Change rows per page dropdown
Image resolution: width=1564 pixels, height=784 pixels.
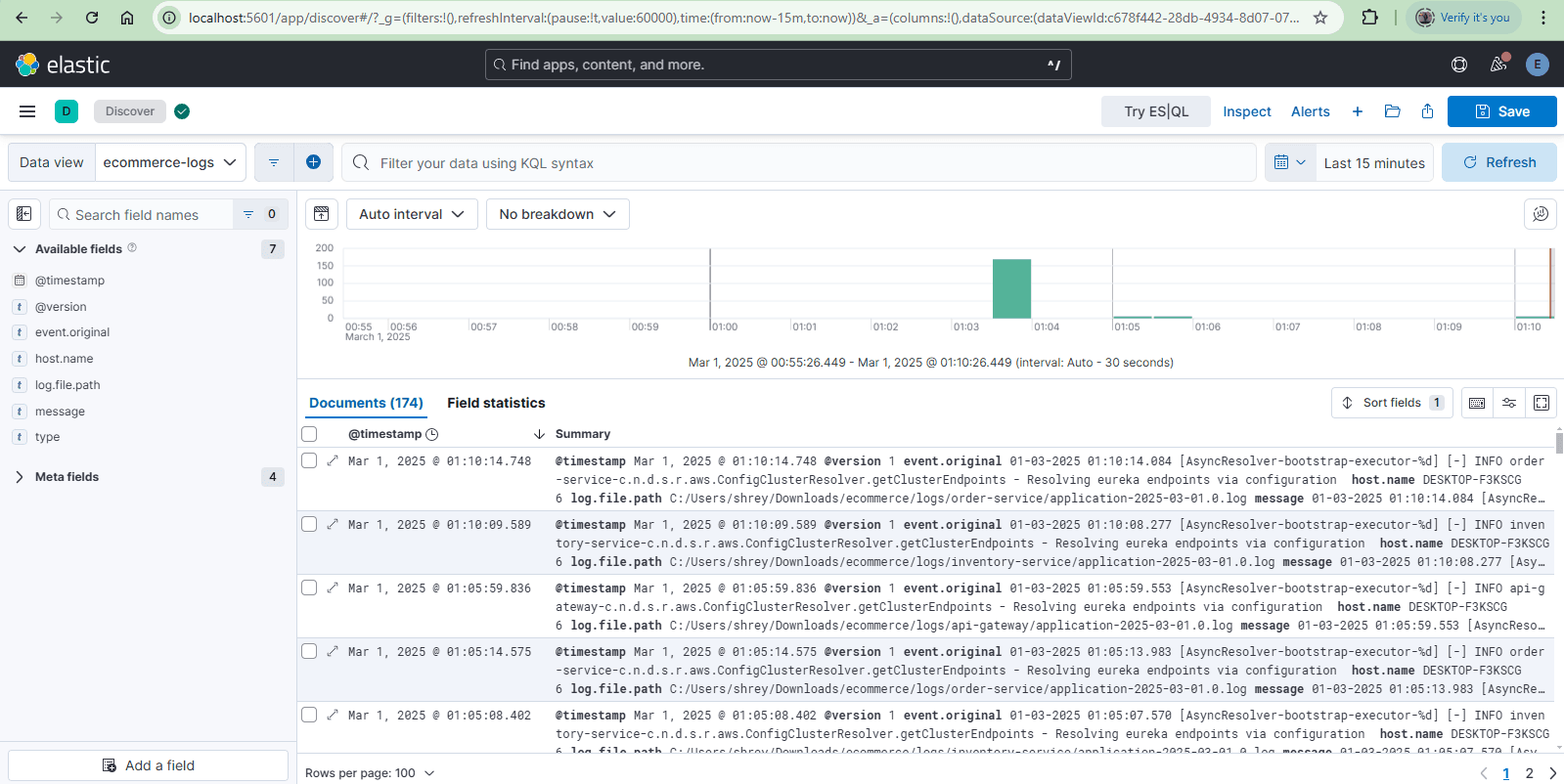370,772
